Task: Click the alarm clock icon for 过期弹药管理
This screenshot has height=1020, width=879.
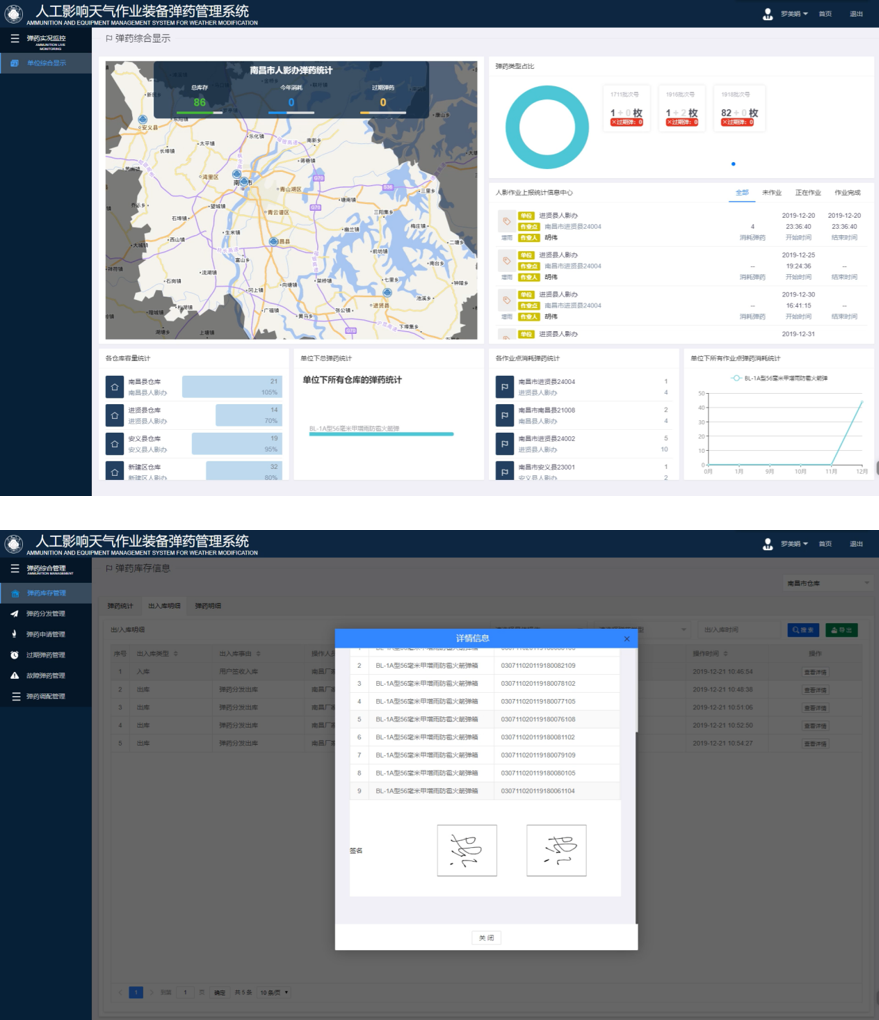Action: pyautogui.click(x=14, y=655)
